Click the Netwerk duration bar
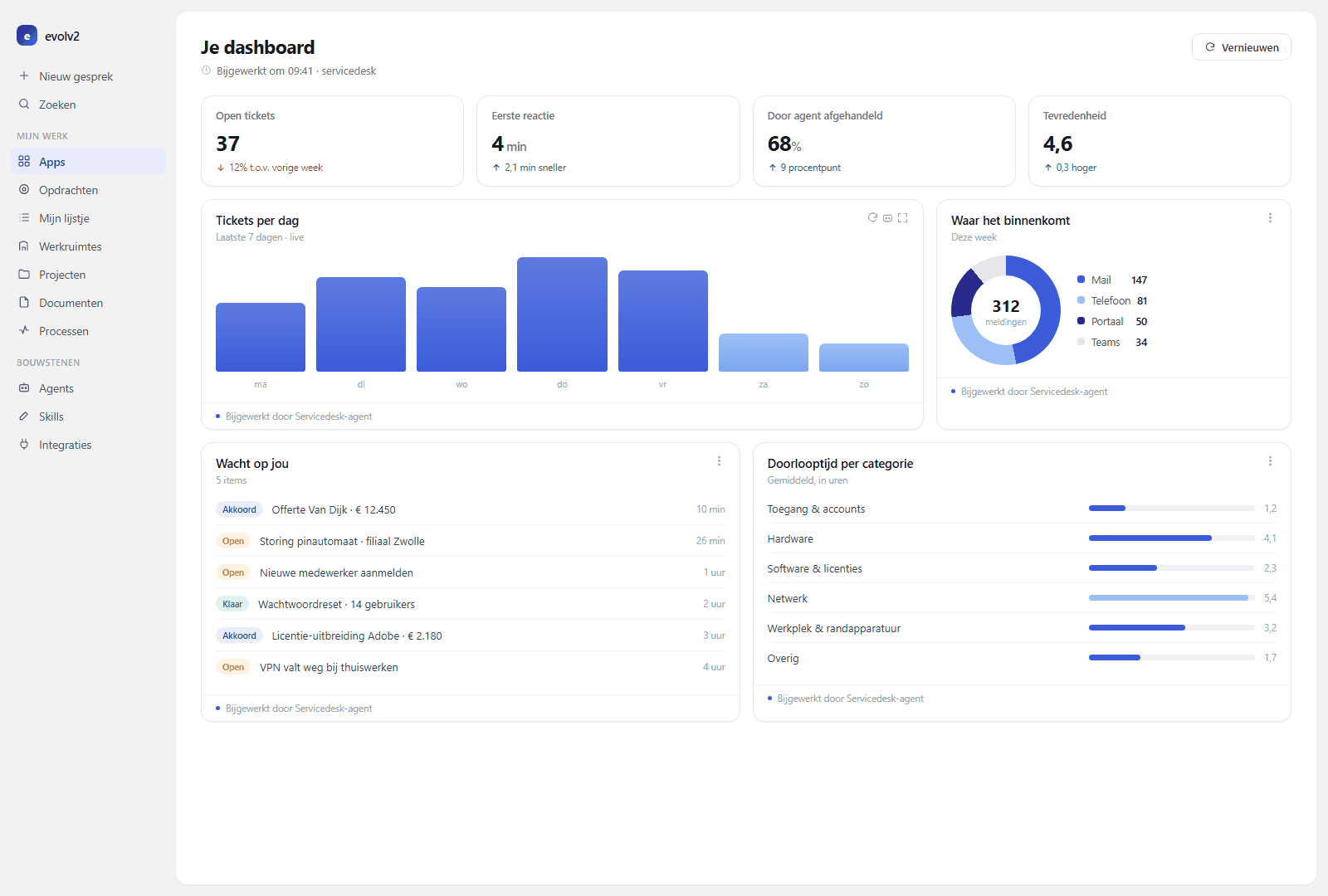Screen dimensions: 1328x896 click(1172, 598)
